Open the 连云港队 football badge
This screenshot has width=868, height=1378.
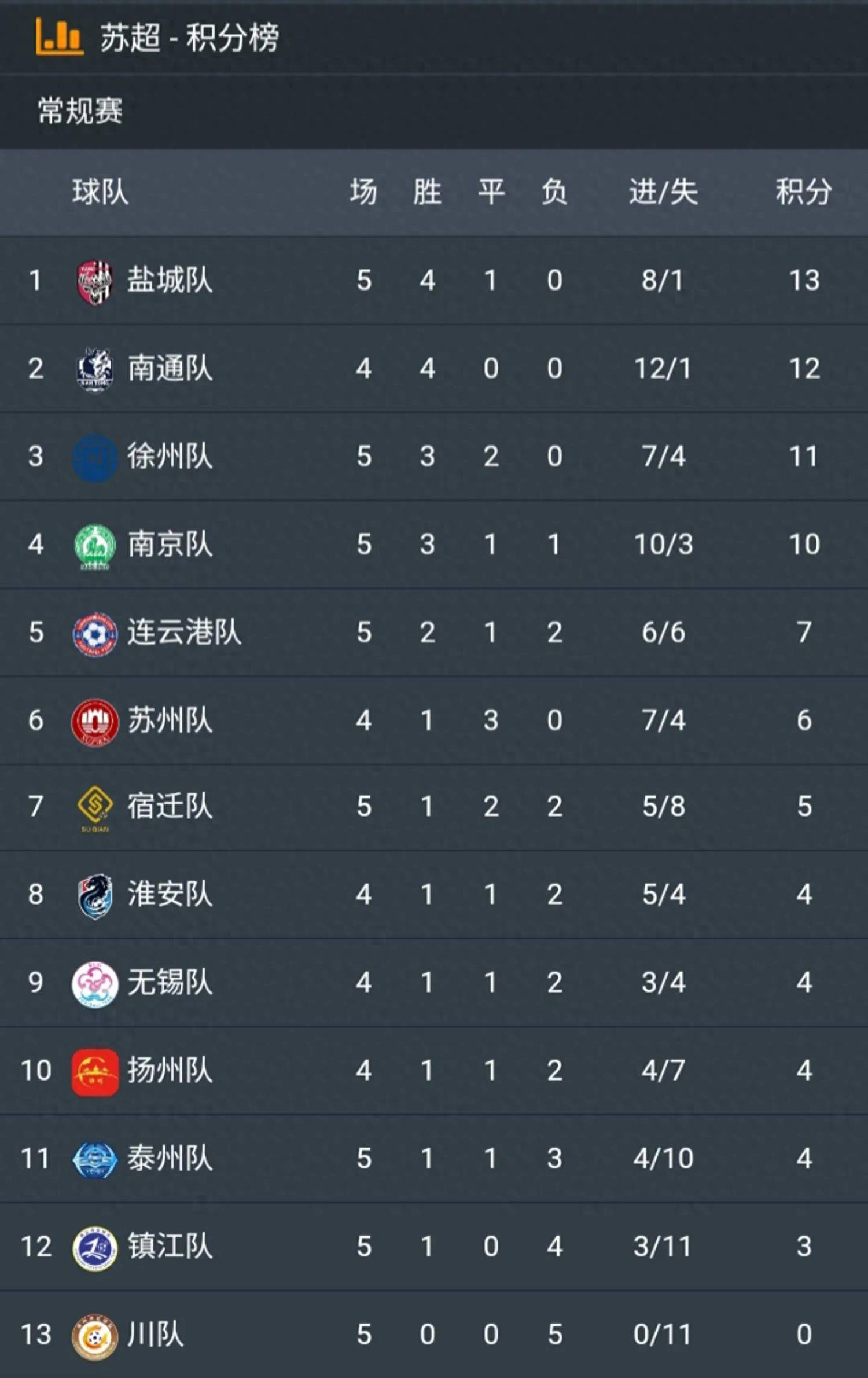pos(96,633)
